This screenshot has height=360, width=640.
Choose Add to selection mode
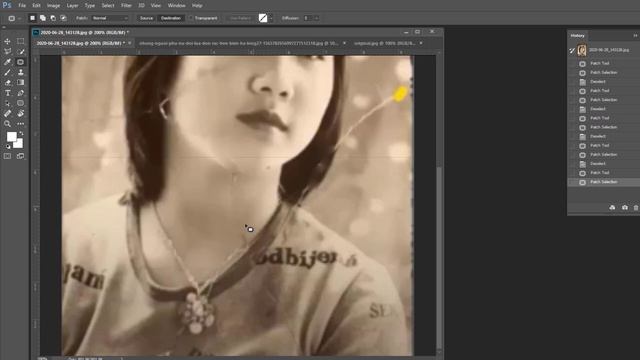[42, 18]
